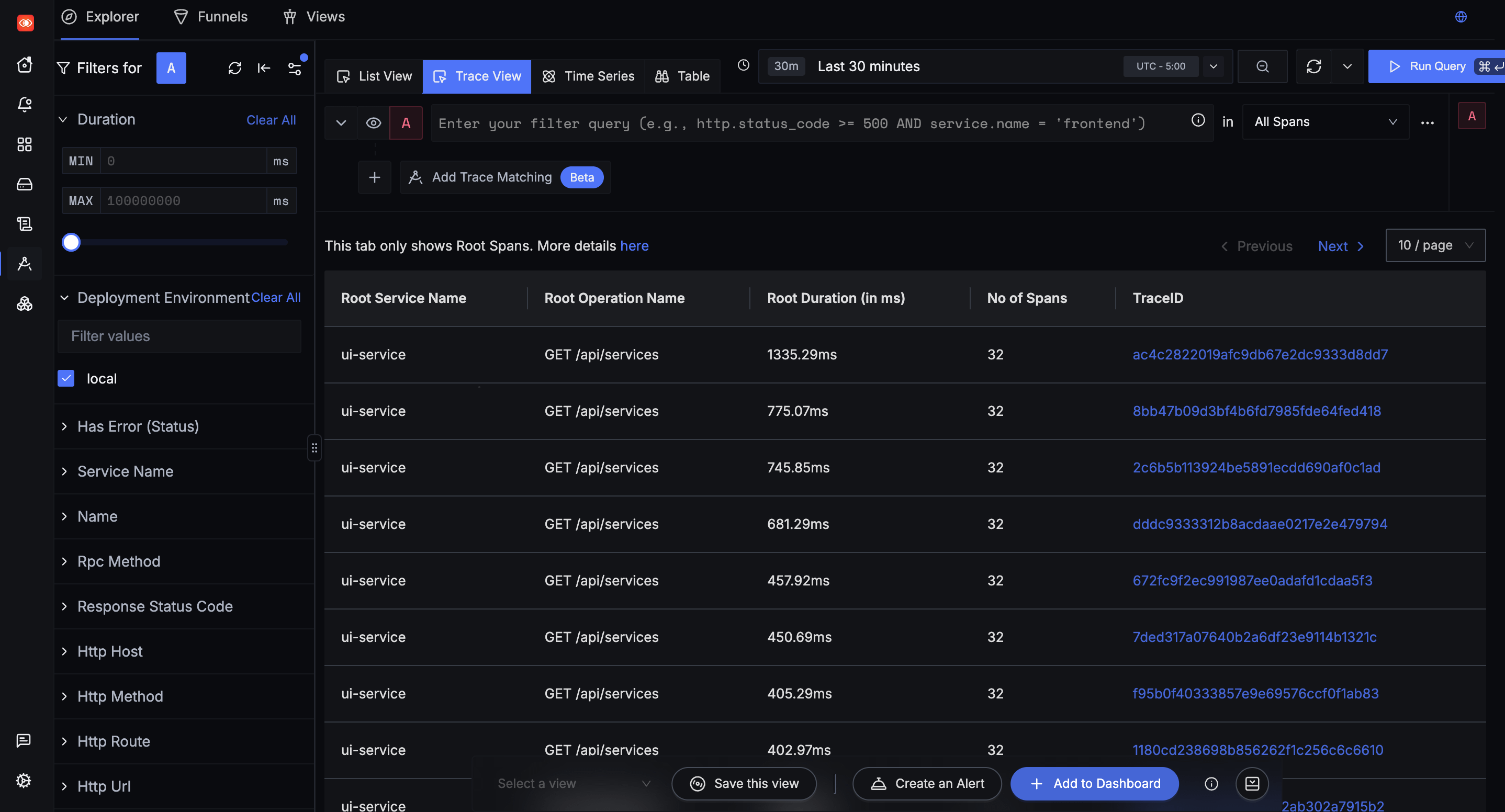The image size is (1505, 812).
Task: Expand the Rpc Method filter
Action: coord(64,561)
